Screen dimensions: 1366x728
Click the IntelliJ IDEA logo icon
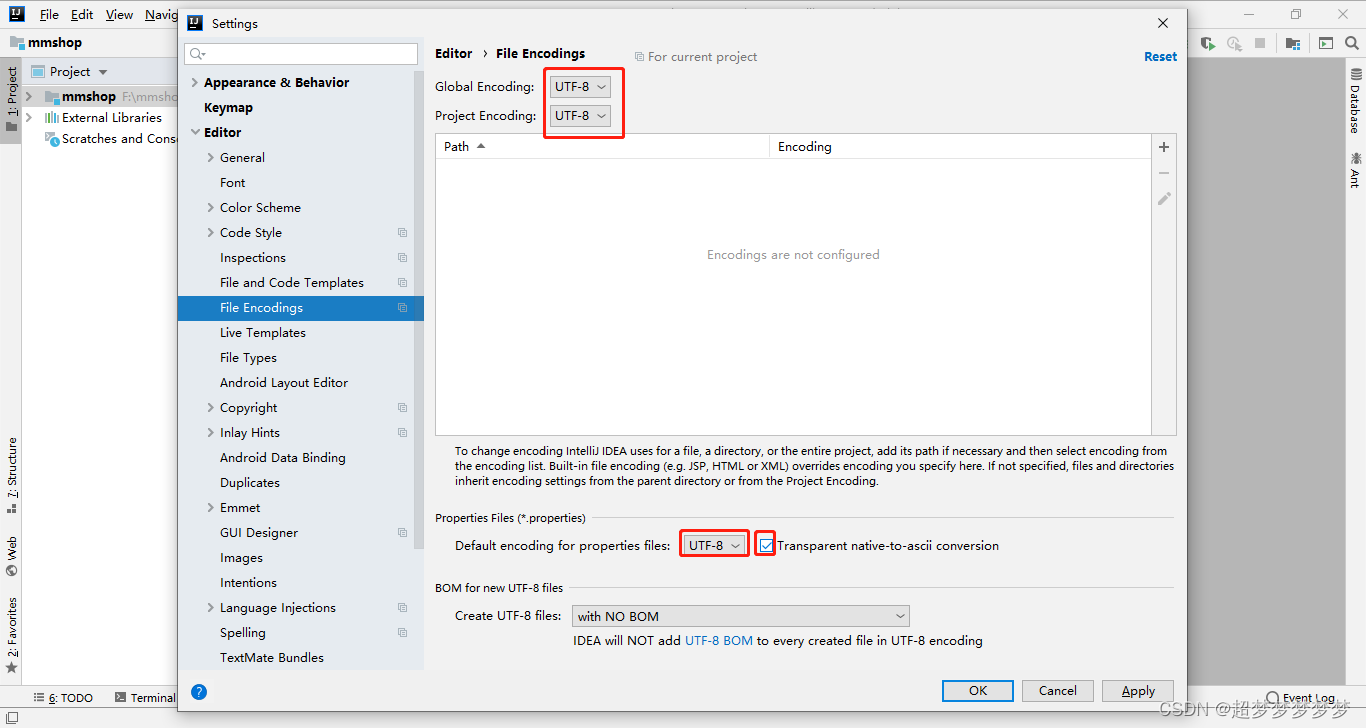[x=17, y=14]
